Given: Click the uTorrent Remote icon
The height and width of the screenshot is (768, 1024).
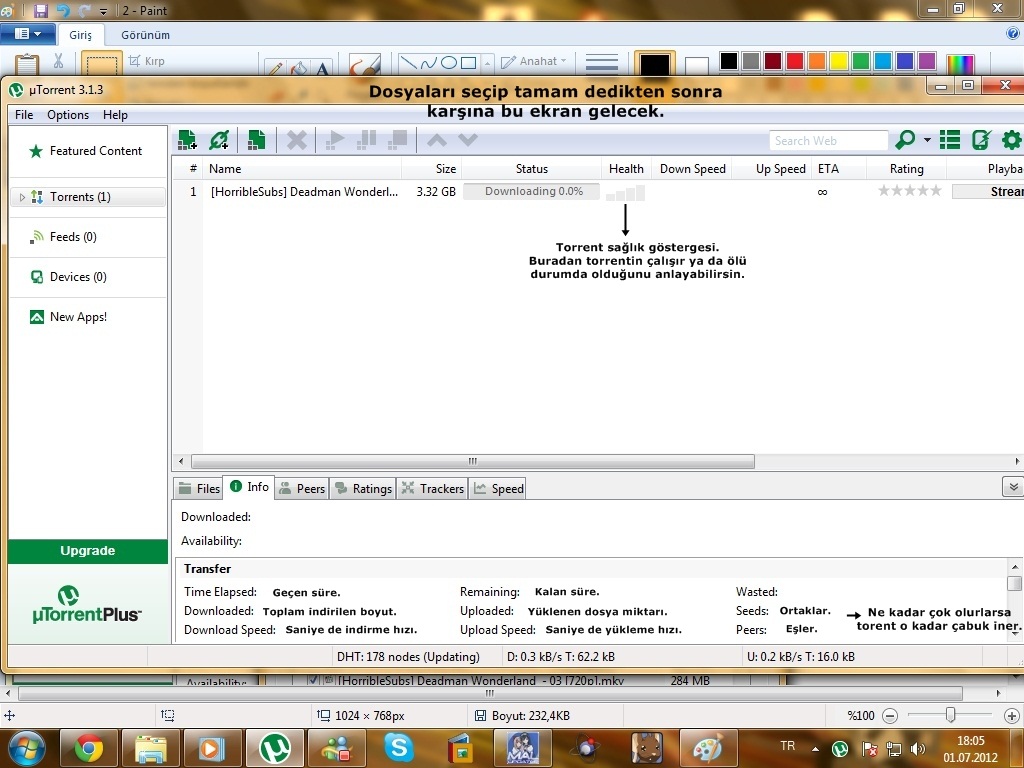Looking at the screenshot, I should (x=981, y=140).
